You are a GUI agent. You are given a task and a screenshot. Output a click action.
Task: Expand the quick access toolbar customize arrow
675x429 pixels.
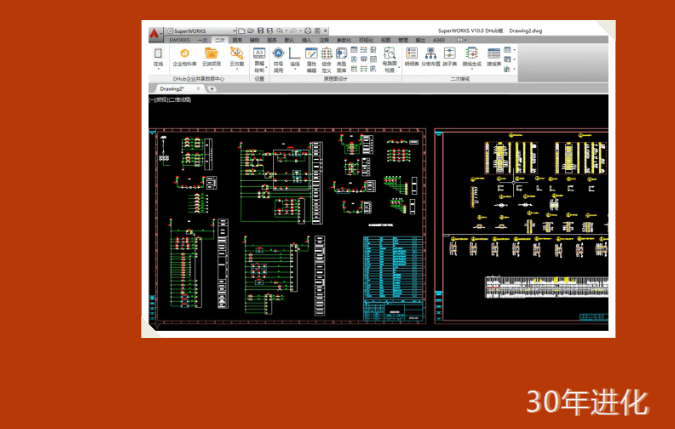(325, 31)
